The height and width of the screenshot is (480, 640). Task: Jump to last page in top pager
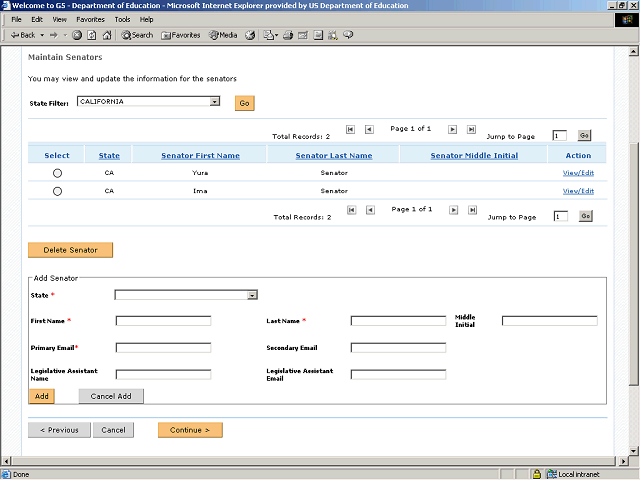pyautogui.click(x=471, y=129)
